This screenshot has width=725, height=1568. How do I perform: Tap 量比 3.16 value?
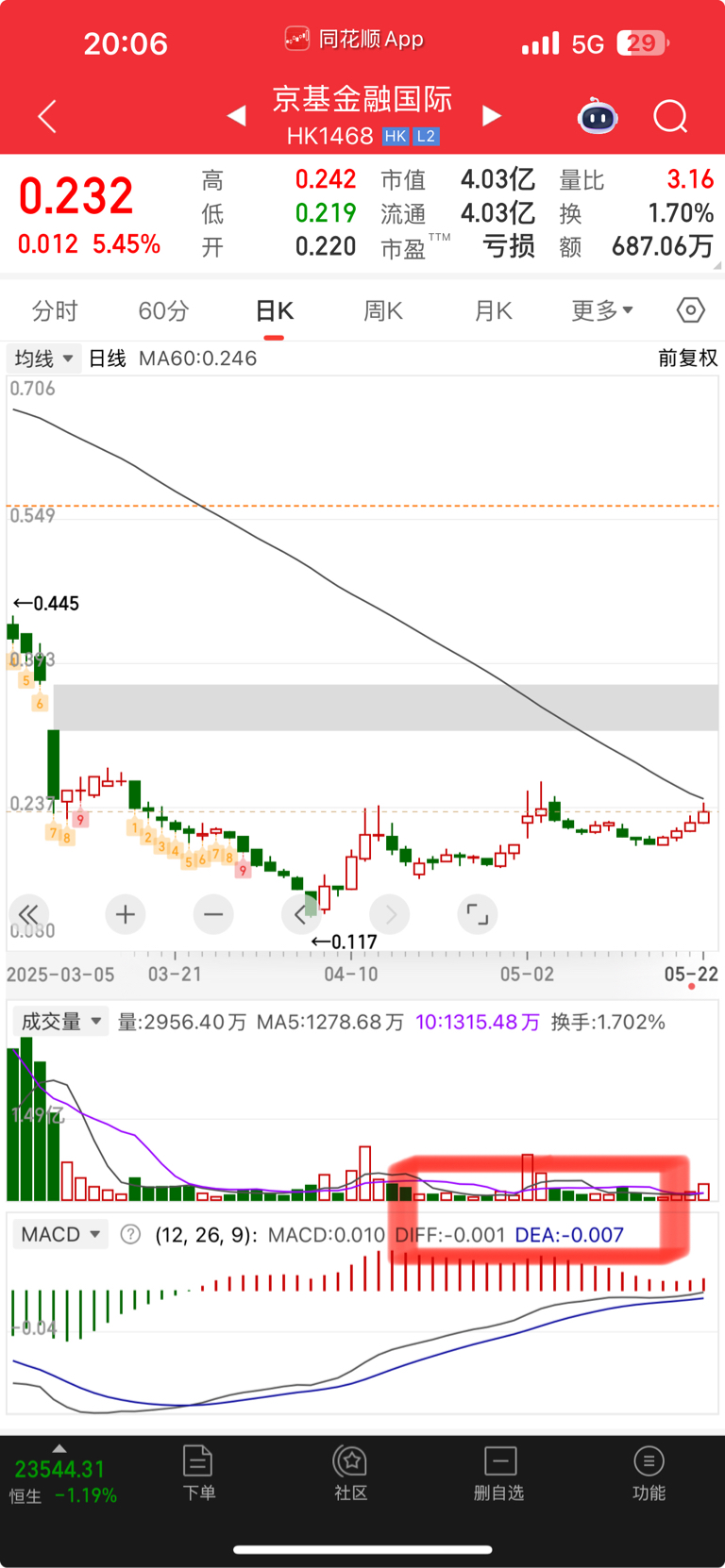pos(690,179)
